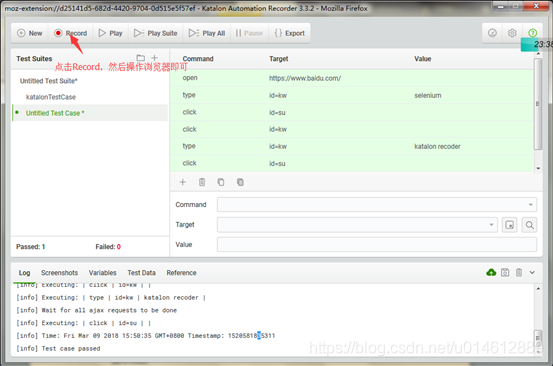This screenshot has width=553, height=366.
Task: Start recording with the Record button
Action: pos(71,33)
